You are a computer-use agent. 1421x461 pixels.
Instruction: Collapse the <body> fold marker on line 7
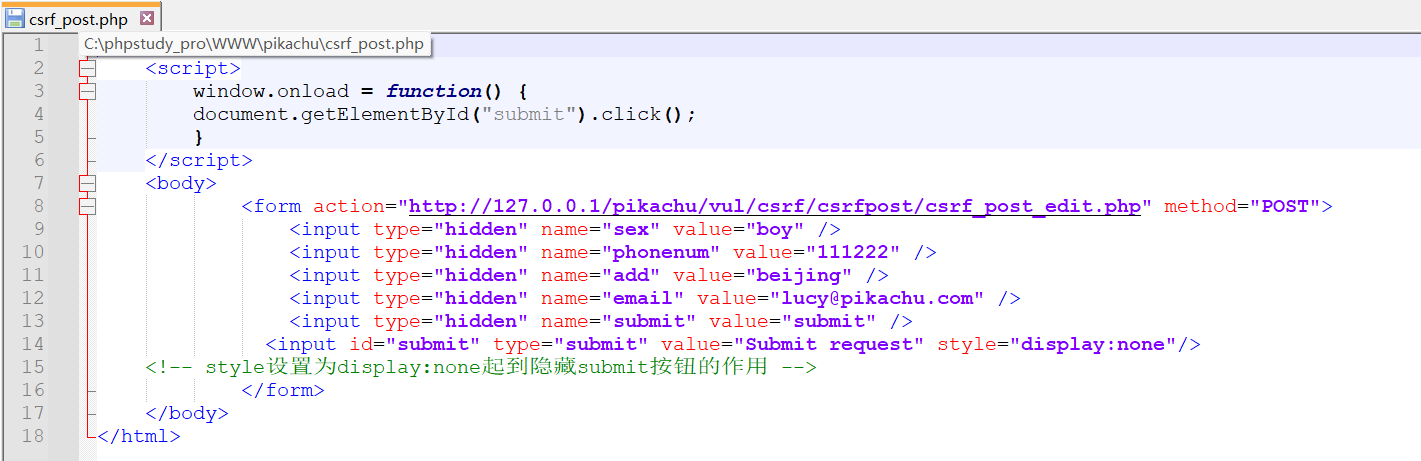click(88, 183)
